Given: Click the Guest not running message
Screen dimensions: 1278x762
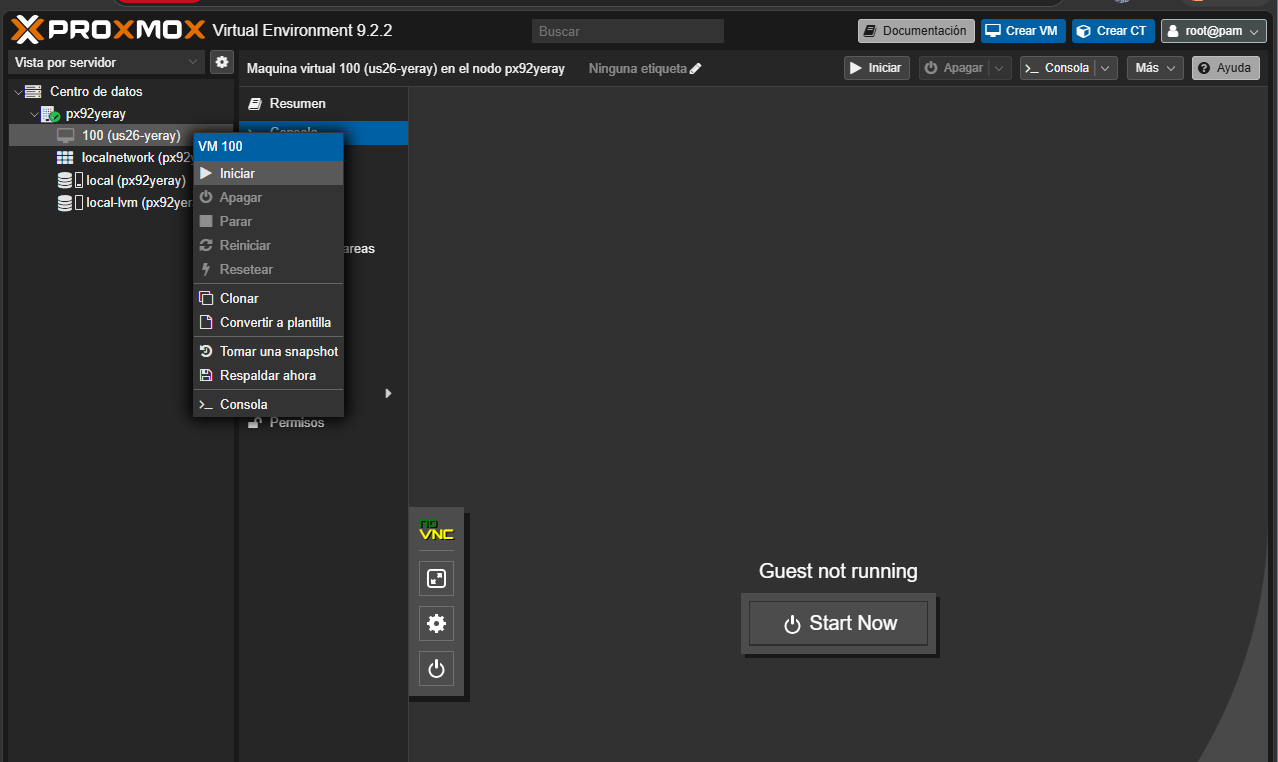Looking at the screenshot, I should click(x=838, y=571).
